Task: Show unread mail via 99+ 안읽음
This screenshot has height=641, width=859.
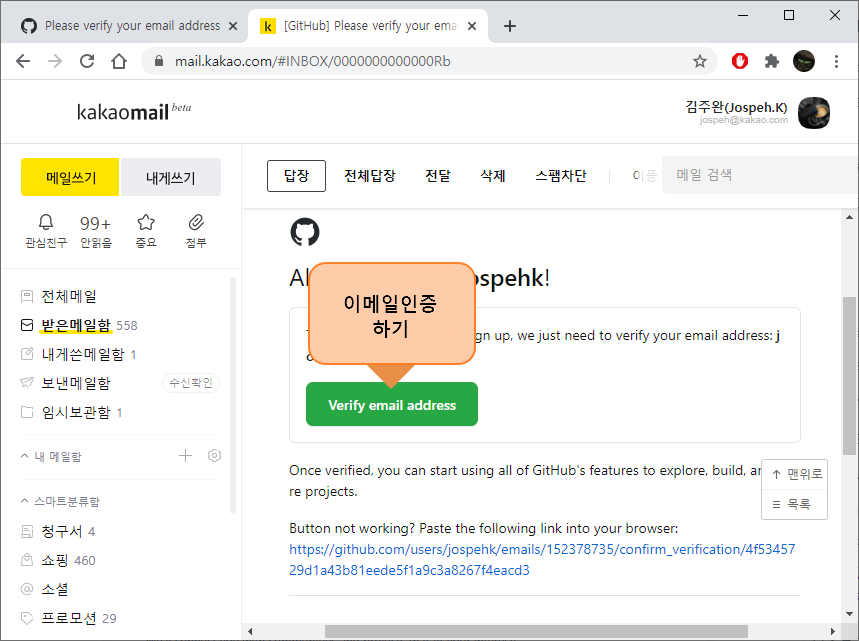Action: [x=96, y=231]
